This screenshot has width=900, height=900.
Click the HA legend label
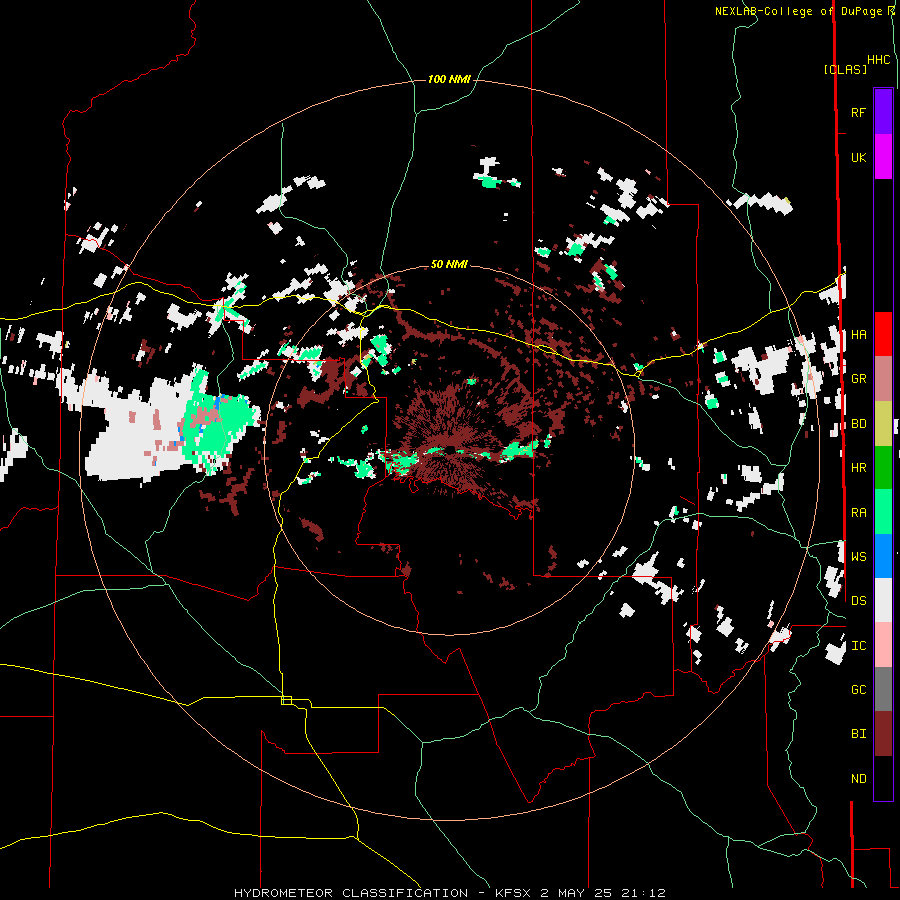click(x=858, y=334)
